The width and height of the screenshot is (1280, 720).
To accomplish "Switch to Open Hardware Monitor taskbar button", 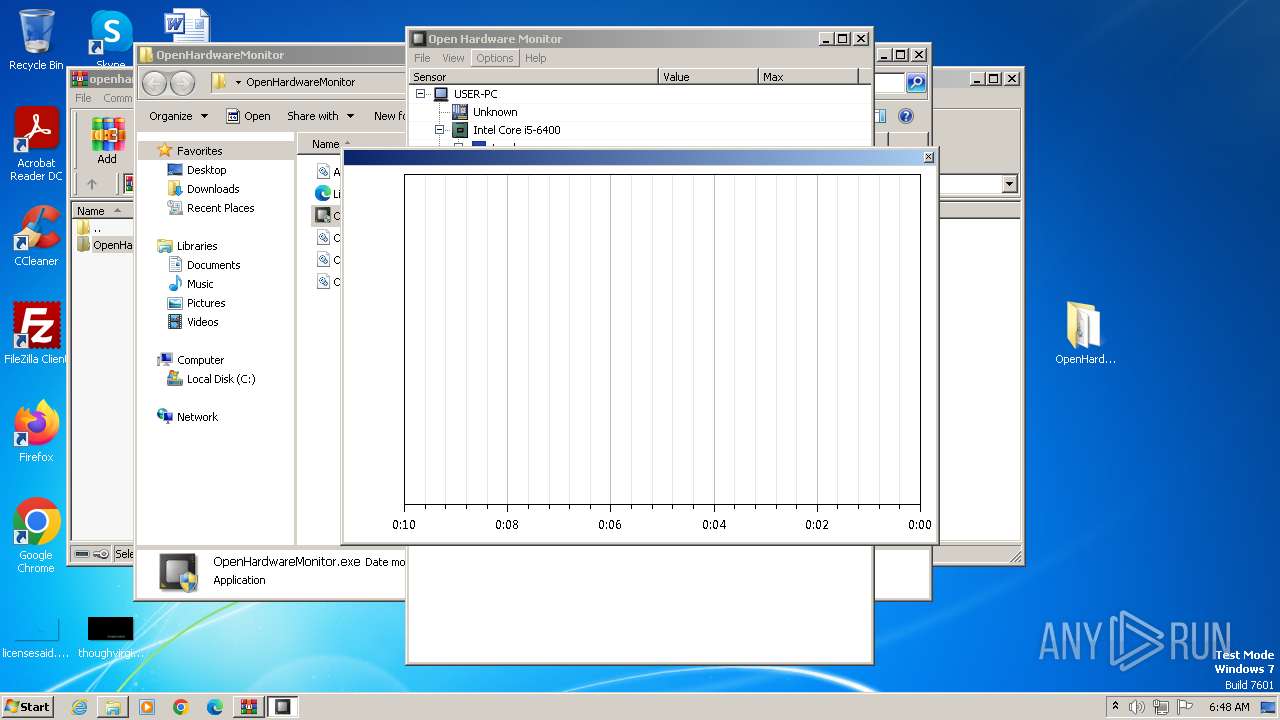I will [283, 707].
